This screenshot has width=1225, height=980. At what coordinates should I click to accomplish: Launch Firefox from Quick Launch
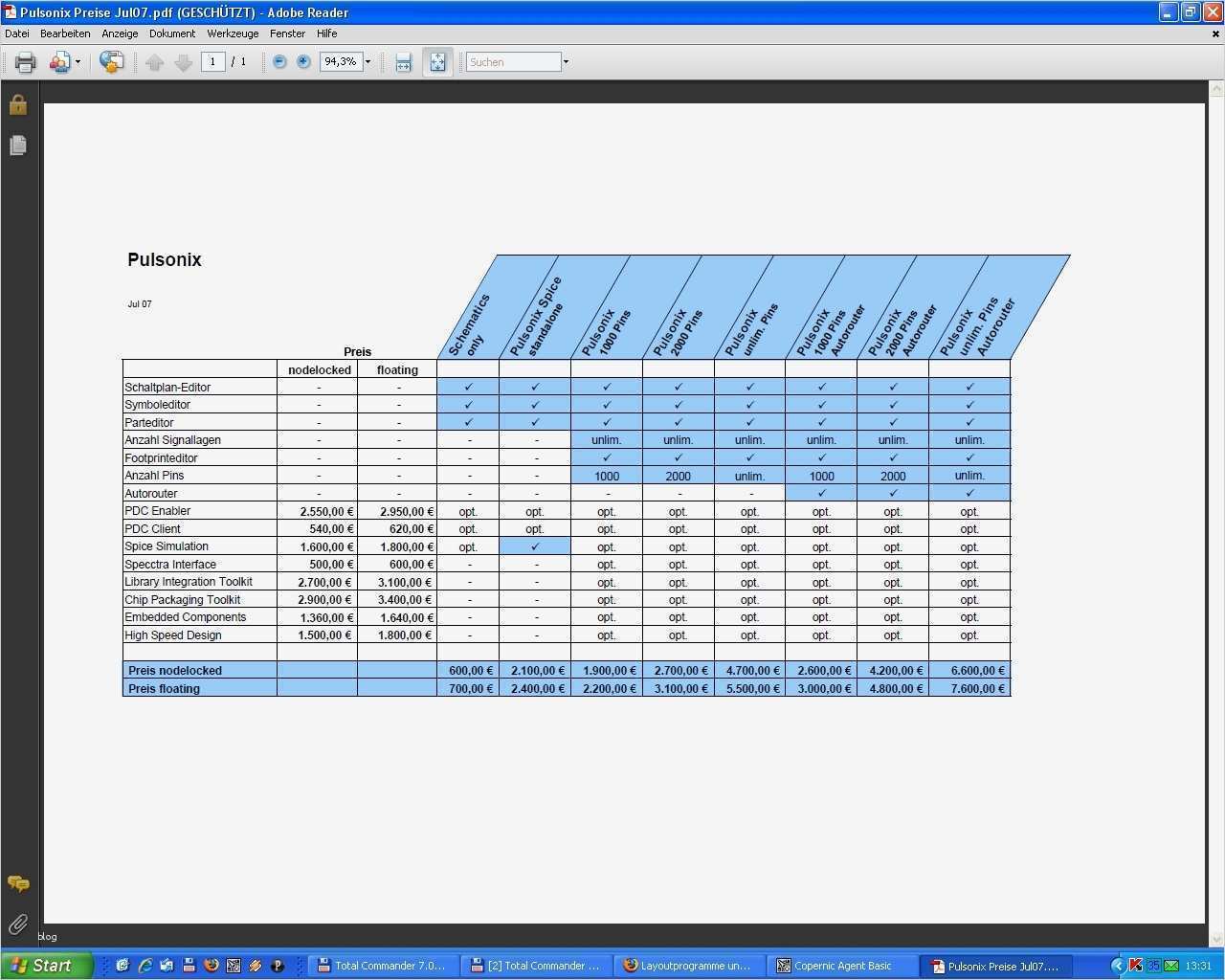pos(212,966)
